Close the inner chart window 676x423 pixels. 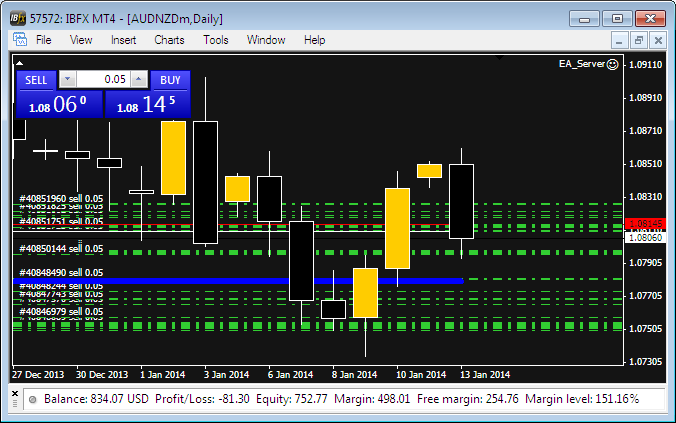tap(658, 40)
